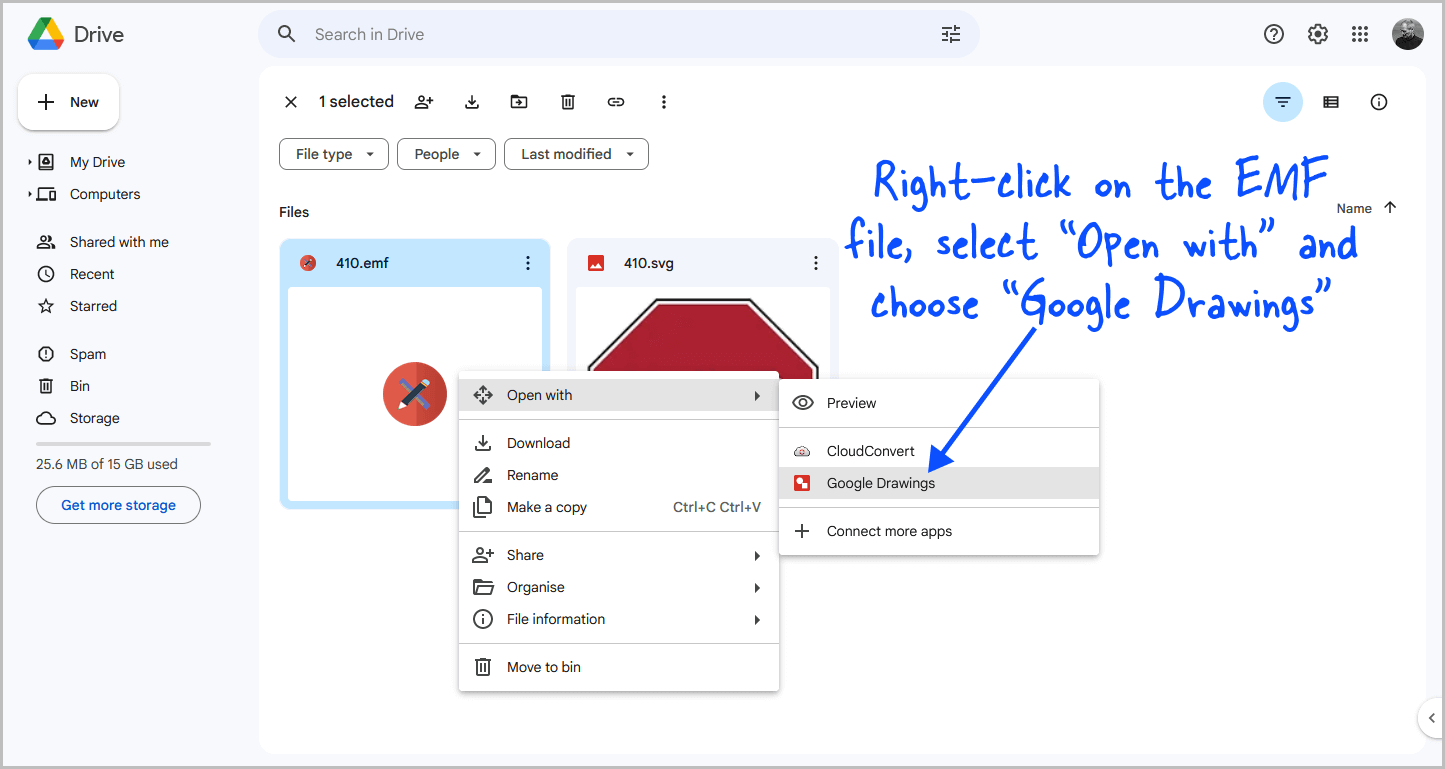
Task: Reverse sort direction arrow
Action: point(1390,208)
